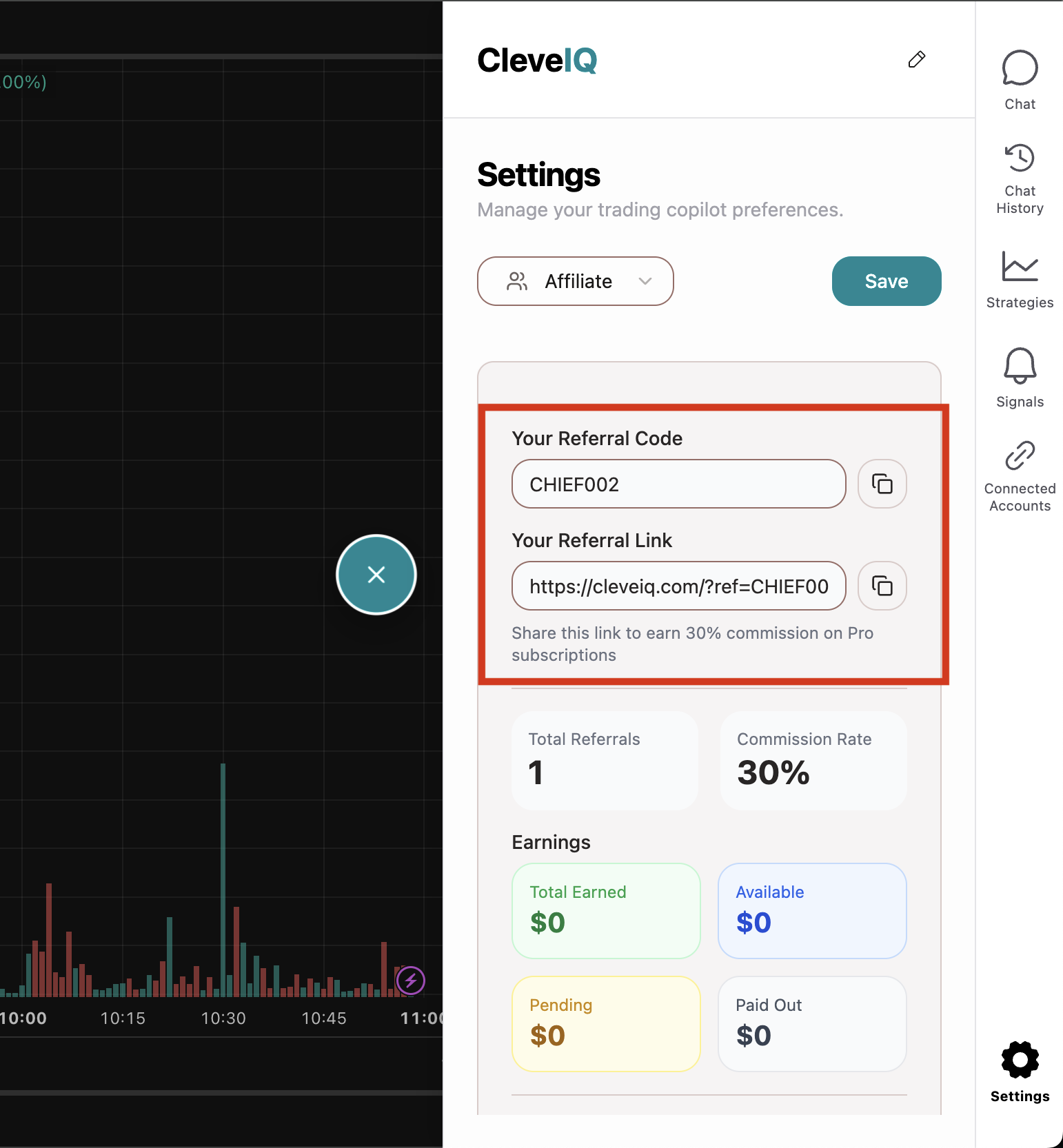The height and width of the screenshot is (1148, 1063).
Task: Copy the referral link URL
Action: click(x=882, y=586)
